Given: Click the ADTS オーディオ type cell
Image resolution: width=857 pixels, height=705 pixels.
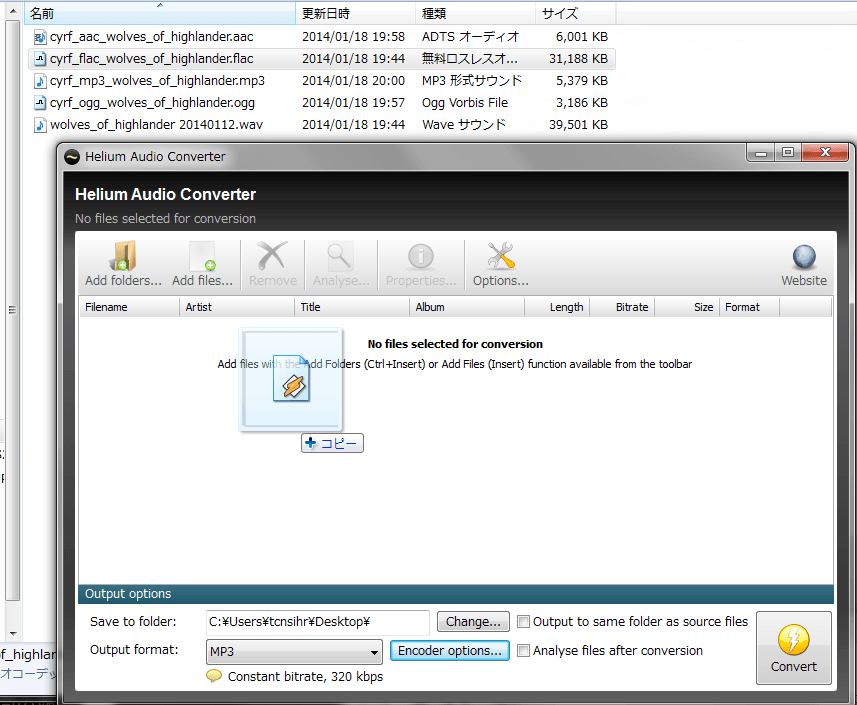Looking at the screenshot, I should click(470, 37).
